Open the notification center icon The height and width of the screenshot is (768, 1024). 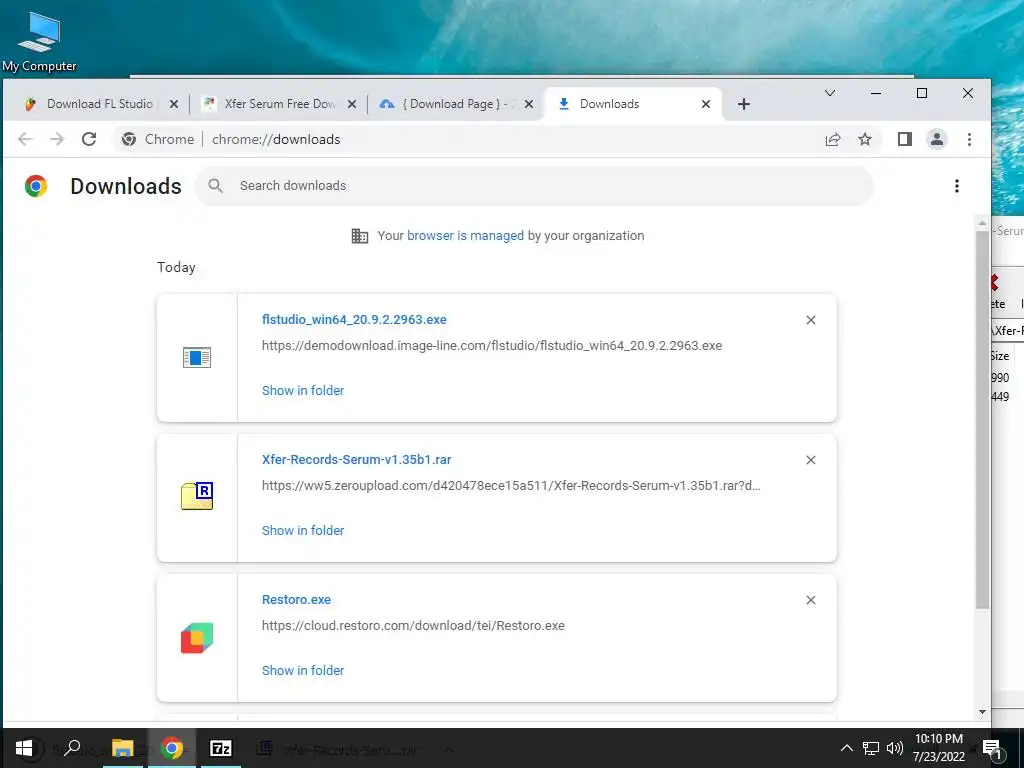(992, 748)
